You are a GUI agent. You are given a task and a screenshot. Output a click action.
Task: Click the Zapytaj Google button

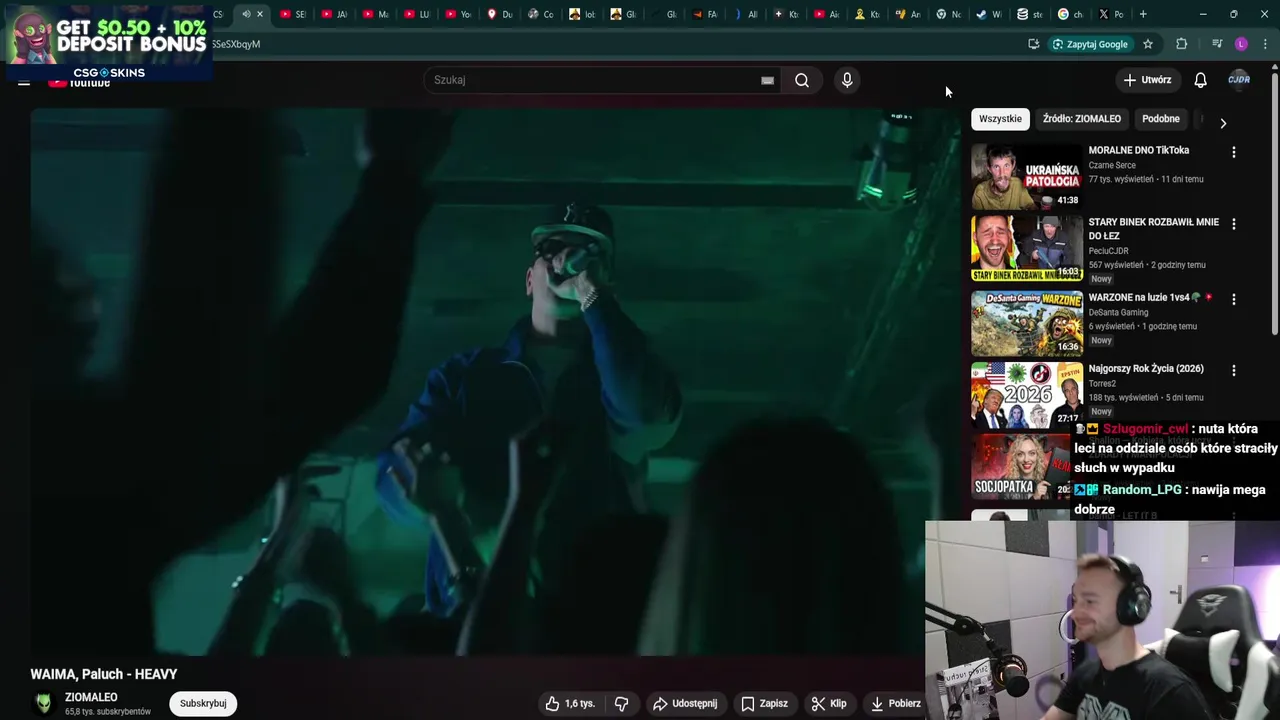(x=1089, y=44)
